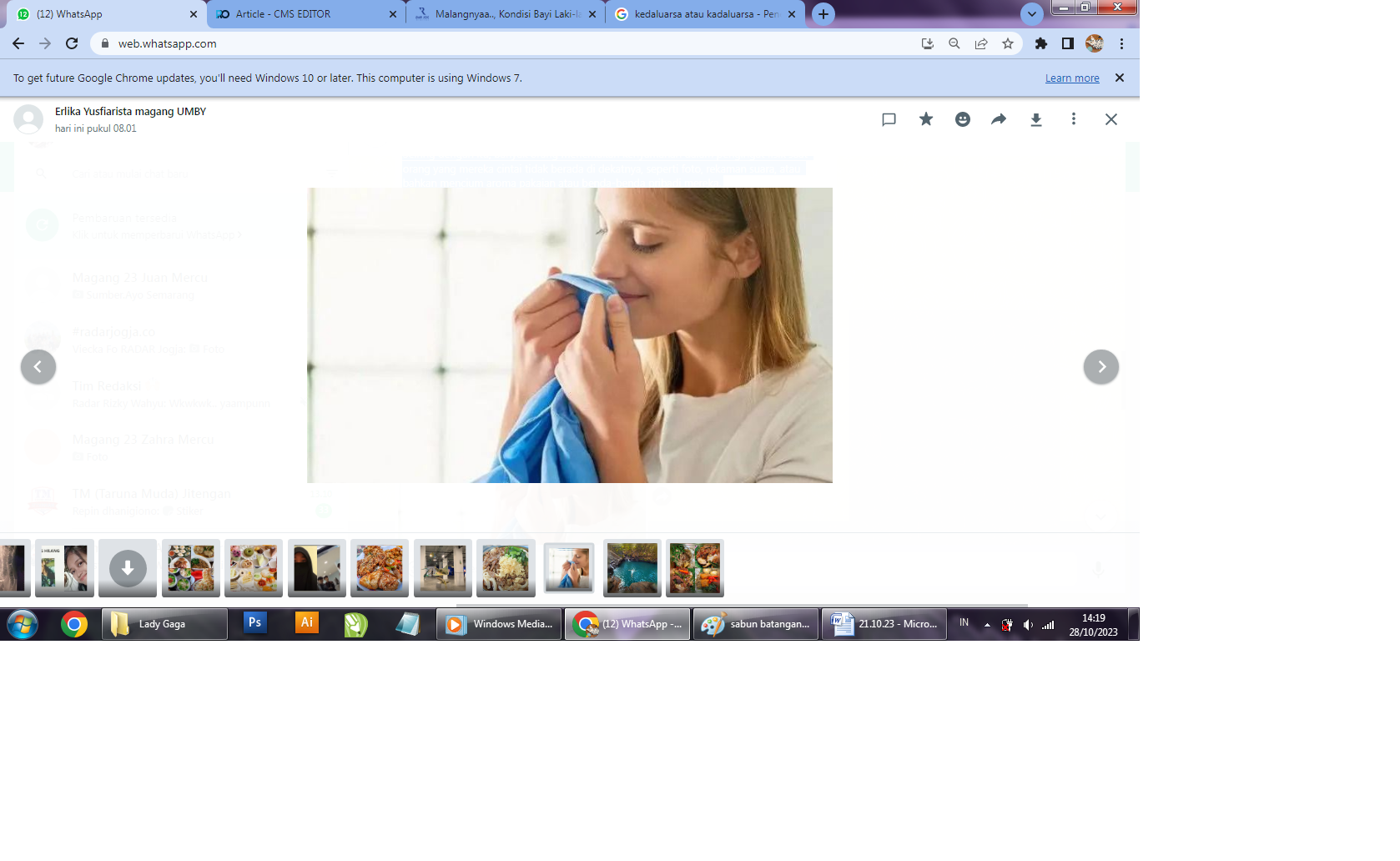
Task: React to image with emoji icon
Action: (963, 119)
